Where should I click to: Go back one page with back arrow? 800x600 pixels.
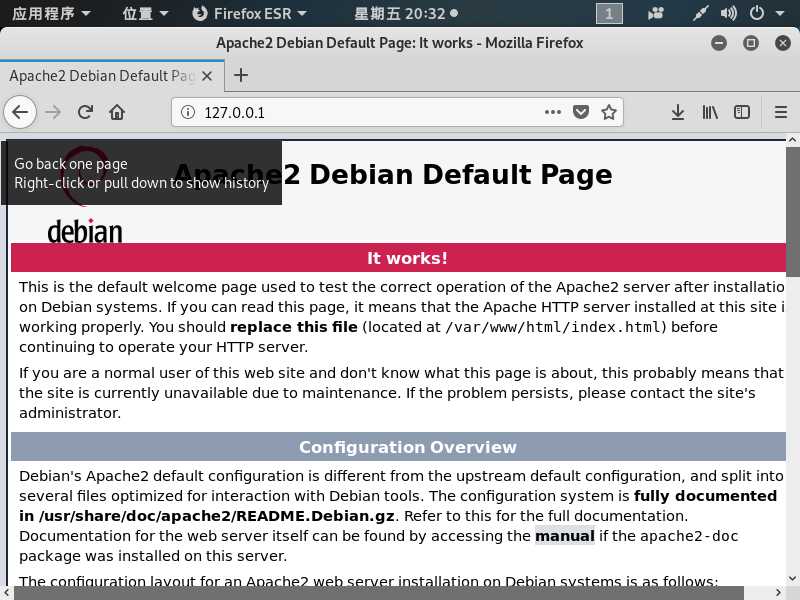pyautogui.click(x=20, y=112)
